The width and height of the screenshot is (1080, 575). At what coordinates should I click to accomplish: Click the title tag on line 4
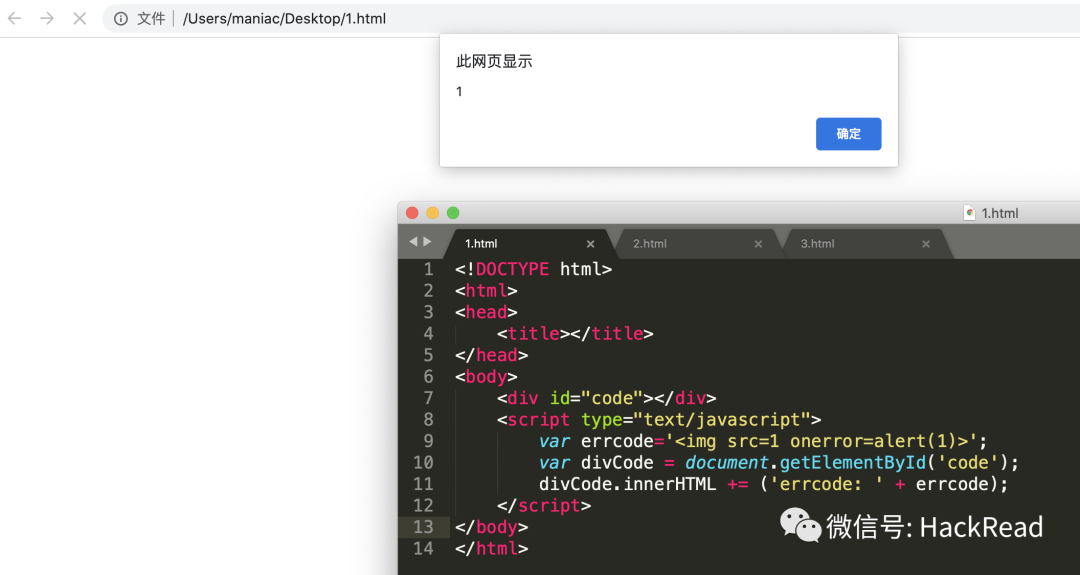534,333
